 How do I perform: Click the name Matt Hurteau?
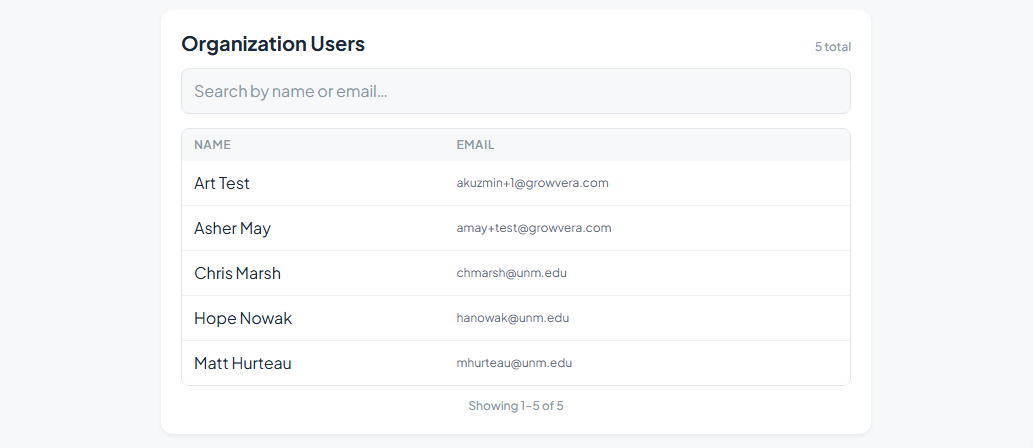(242, 363)
